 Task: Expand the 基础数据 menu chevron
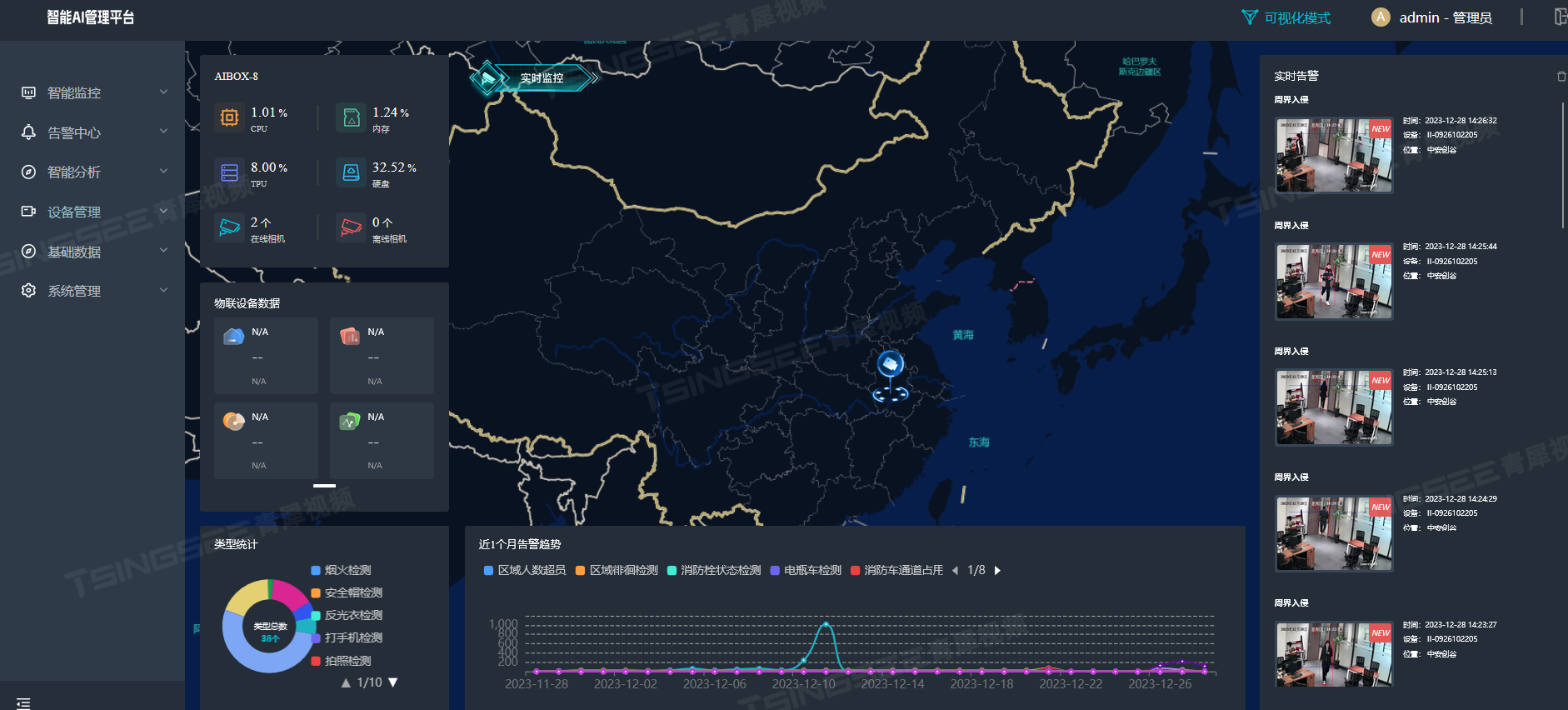click(x=163, y=250)
